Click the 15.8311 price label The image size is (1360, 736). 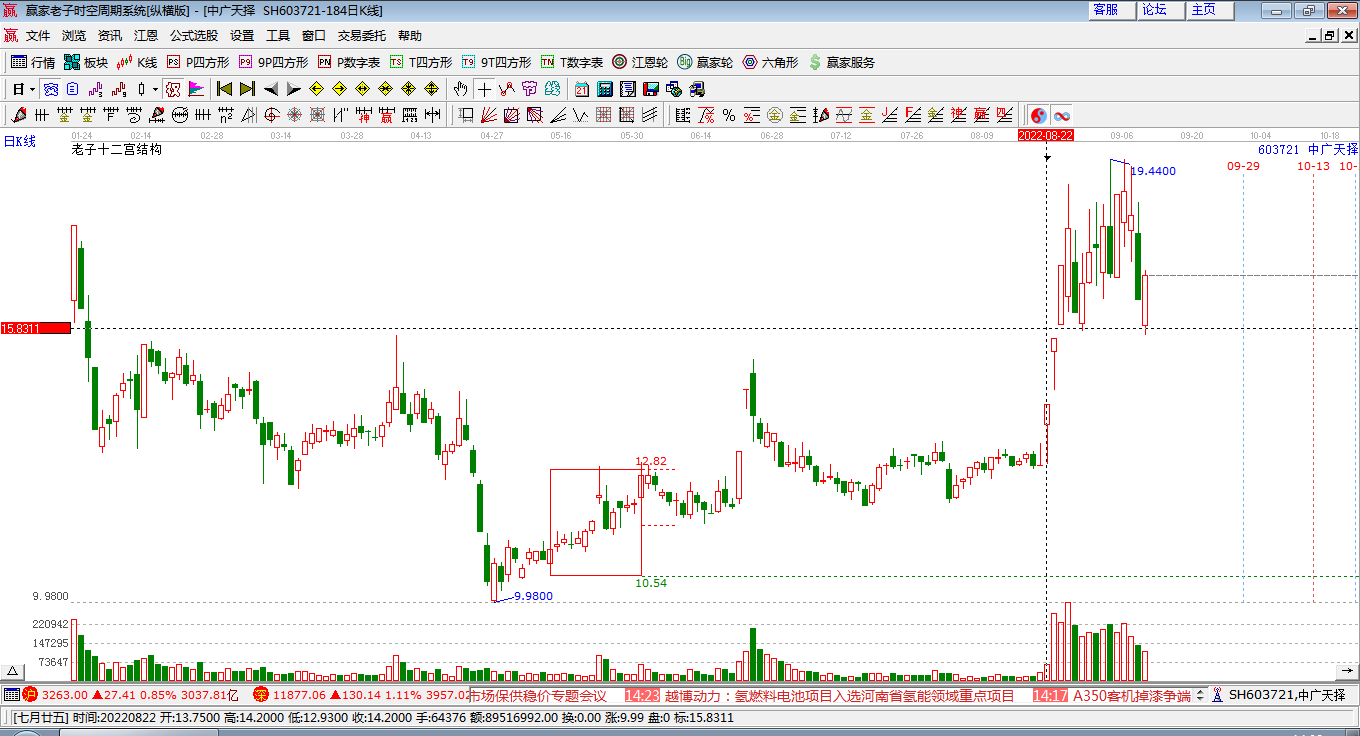point(36,328)
